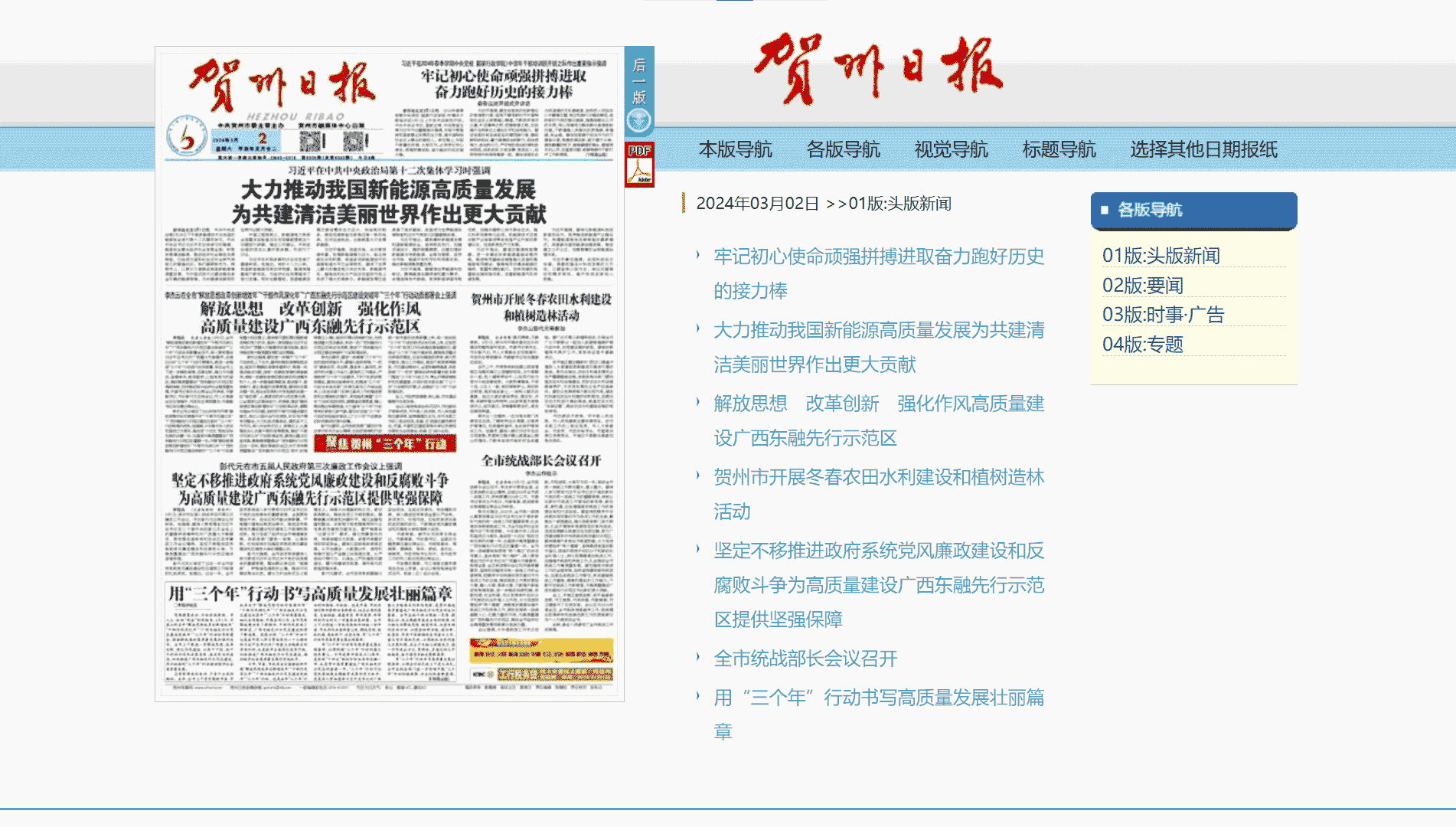Screen dimensions: 1456x827
Task: Click the 全市统战部长会议召开 section on the page image
Action: tap(541, 460)
